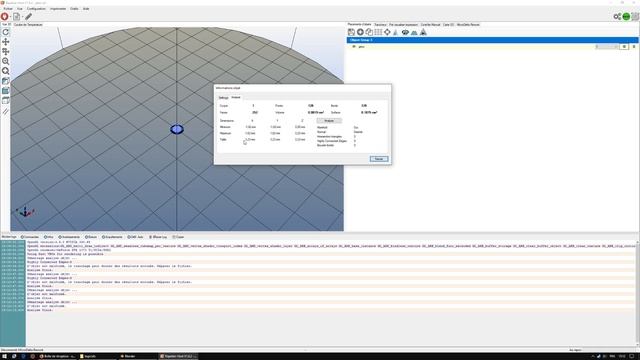
Task: Open the Imprimante menu
Action: click(58, 9)
